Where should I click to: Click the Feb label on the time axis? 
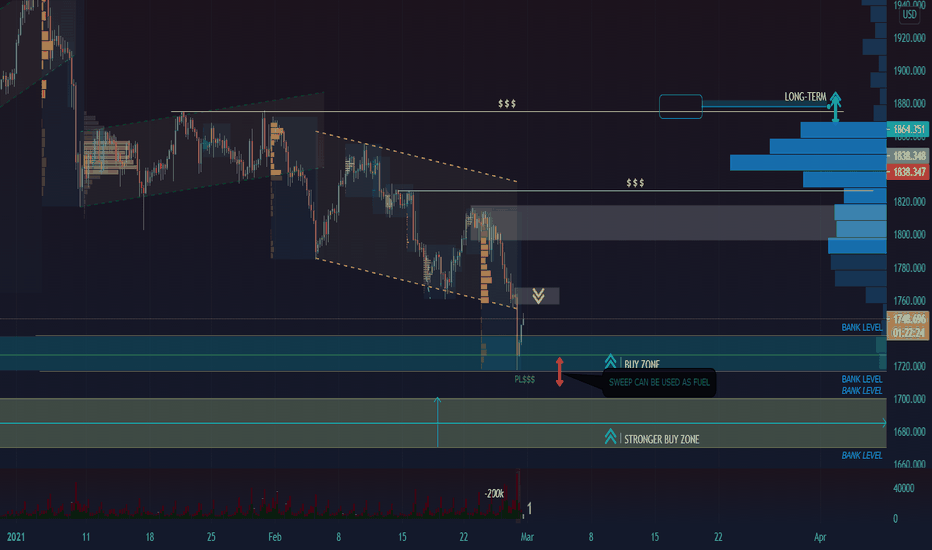pyautogui.click(x=275, y=537)
